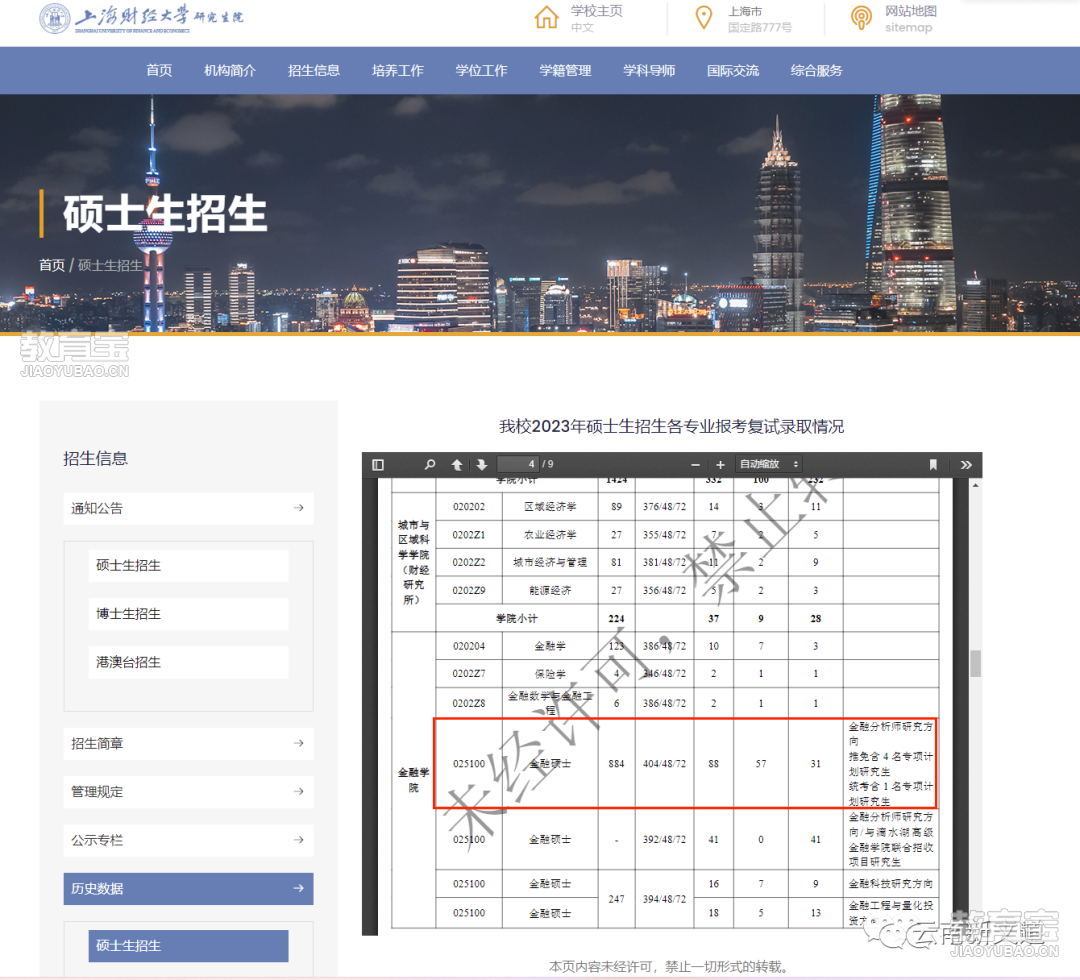Click the 农业经济学 major cell
1080x980 pixels.
(550, 534)
